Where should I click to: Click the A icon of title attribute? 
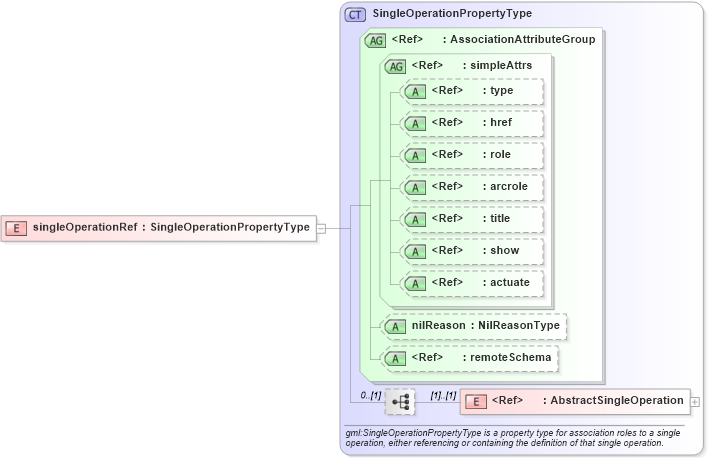pos(415,220)
